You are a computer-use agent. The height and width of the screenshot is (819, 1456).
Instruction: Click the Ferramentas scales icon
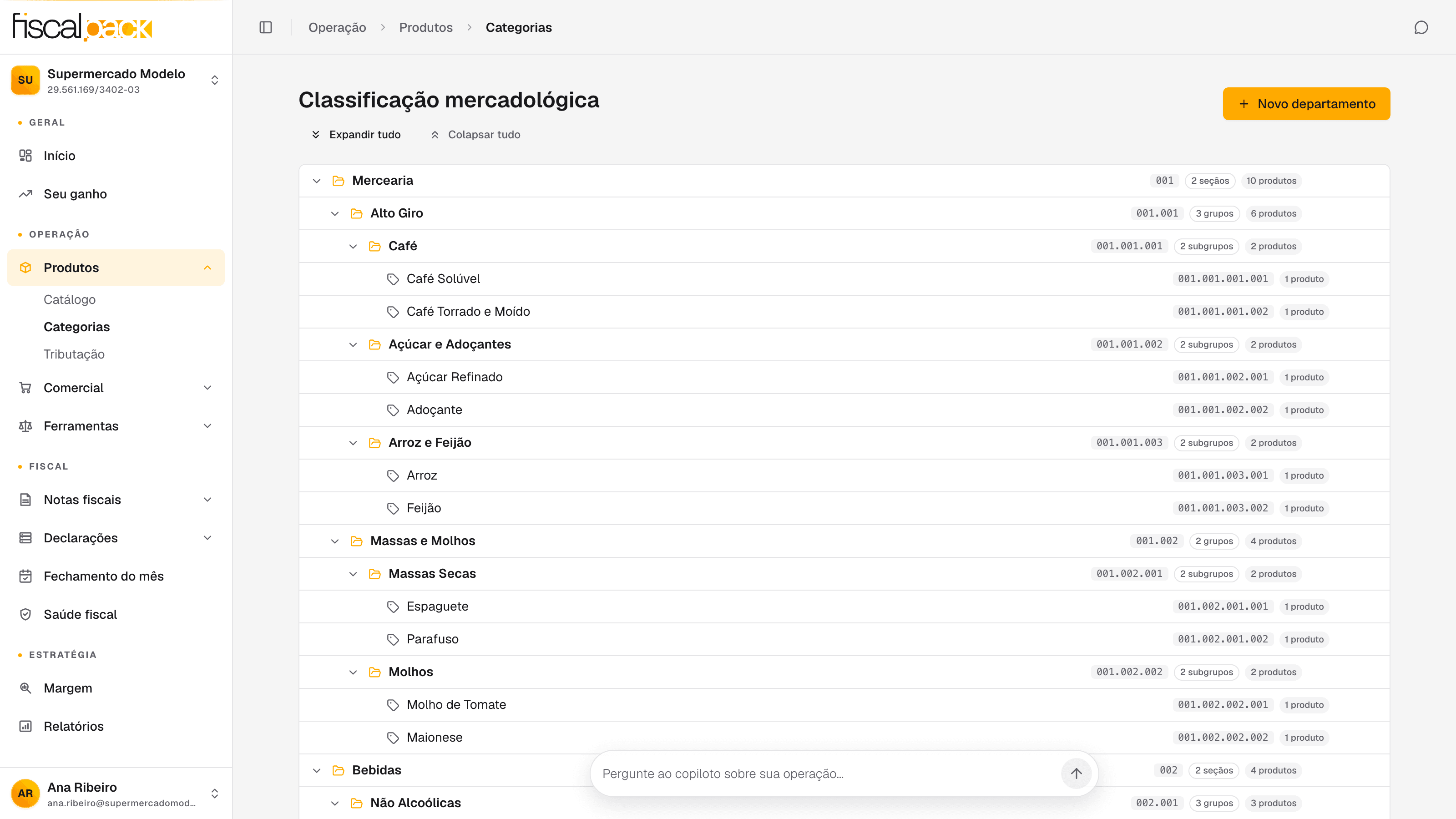point(25,425)
